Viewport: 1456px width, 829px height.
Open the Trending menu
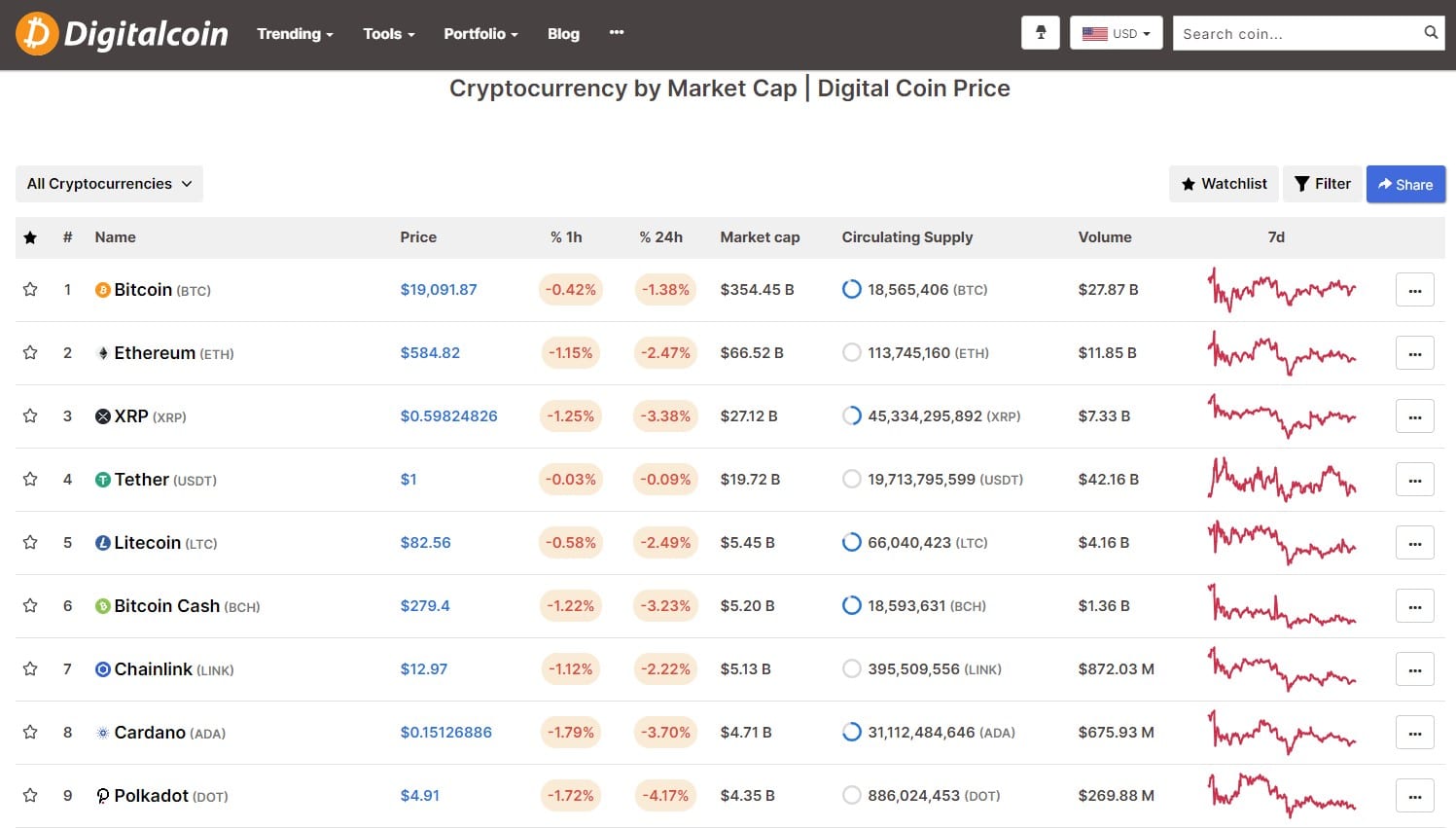pos(295,34)
